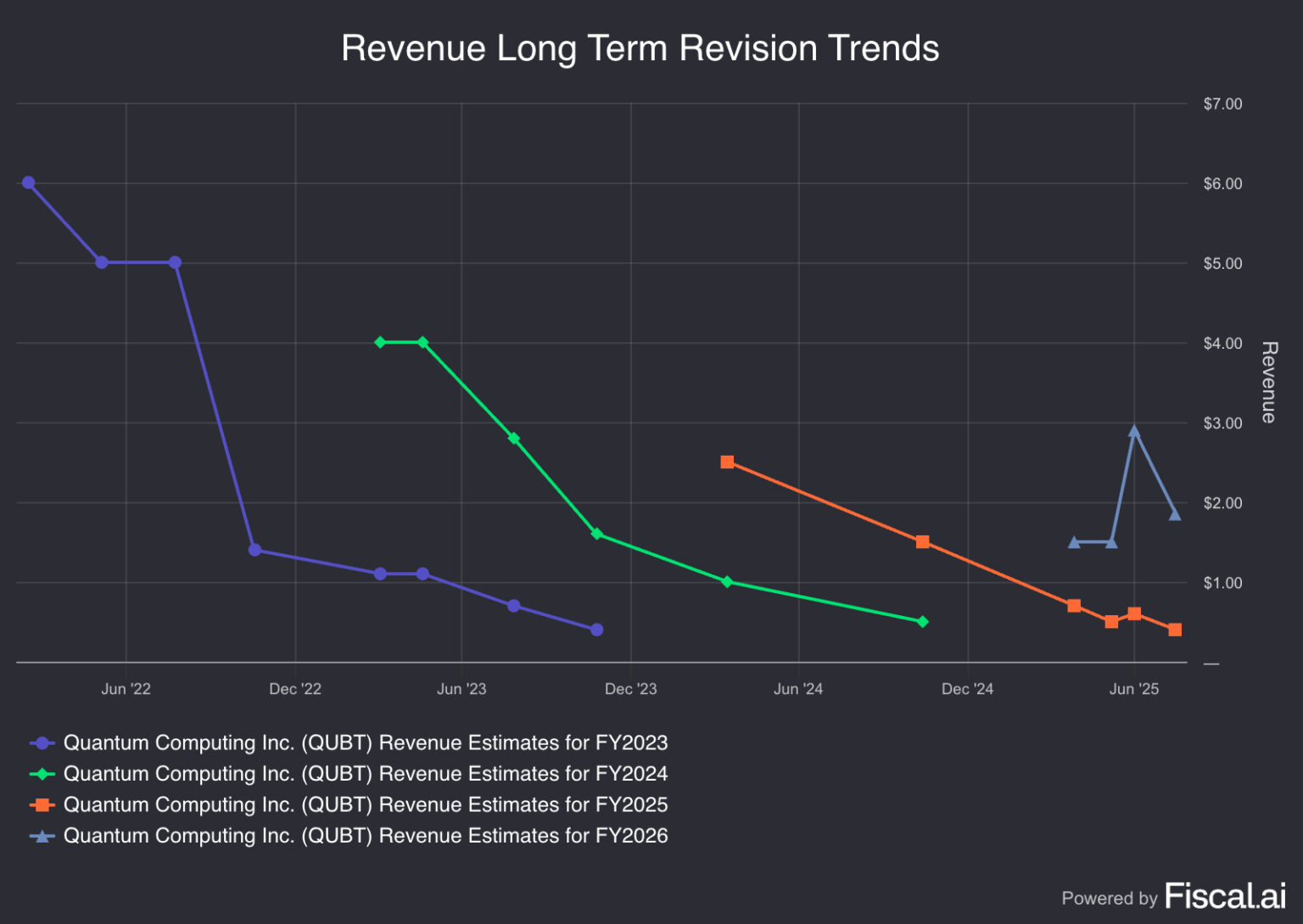
Task: Select the Jun '22 x-axis label
Action: pyautogui.click(x=126, y=689)
